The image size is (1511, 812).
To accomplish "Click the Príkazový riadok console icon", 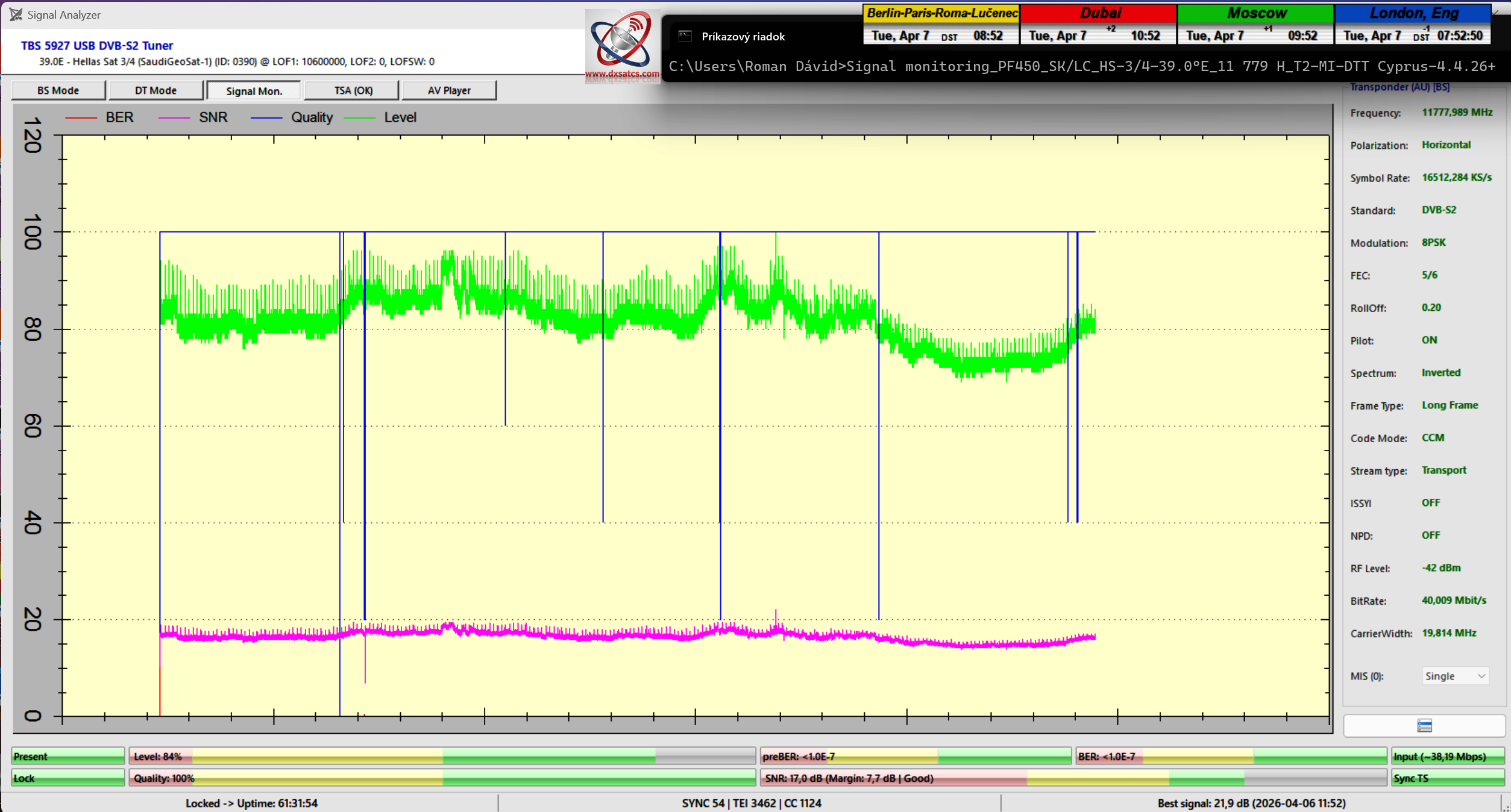I will 685,36.
